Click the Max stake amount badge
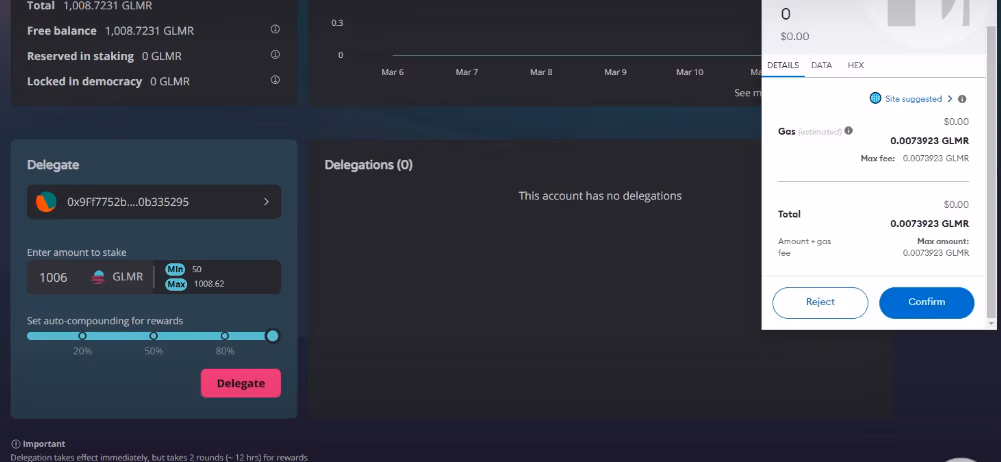Screen dimensions: 1001x462 pos(175,284)
